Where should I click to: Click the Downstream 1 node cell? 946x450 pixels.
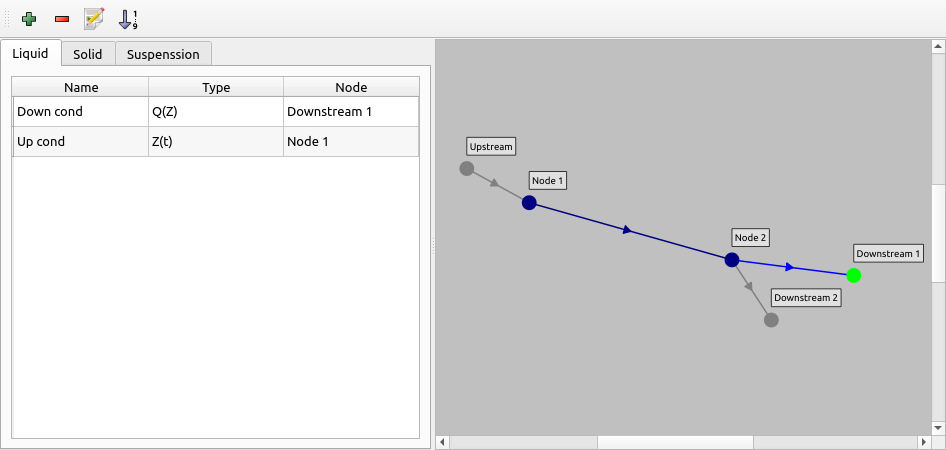[351, 112]
